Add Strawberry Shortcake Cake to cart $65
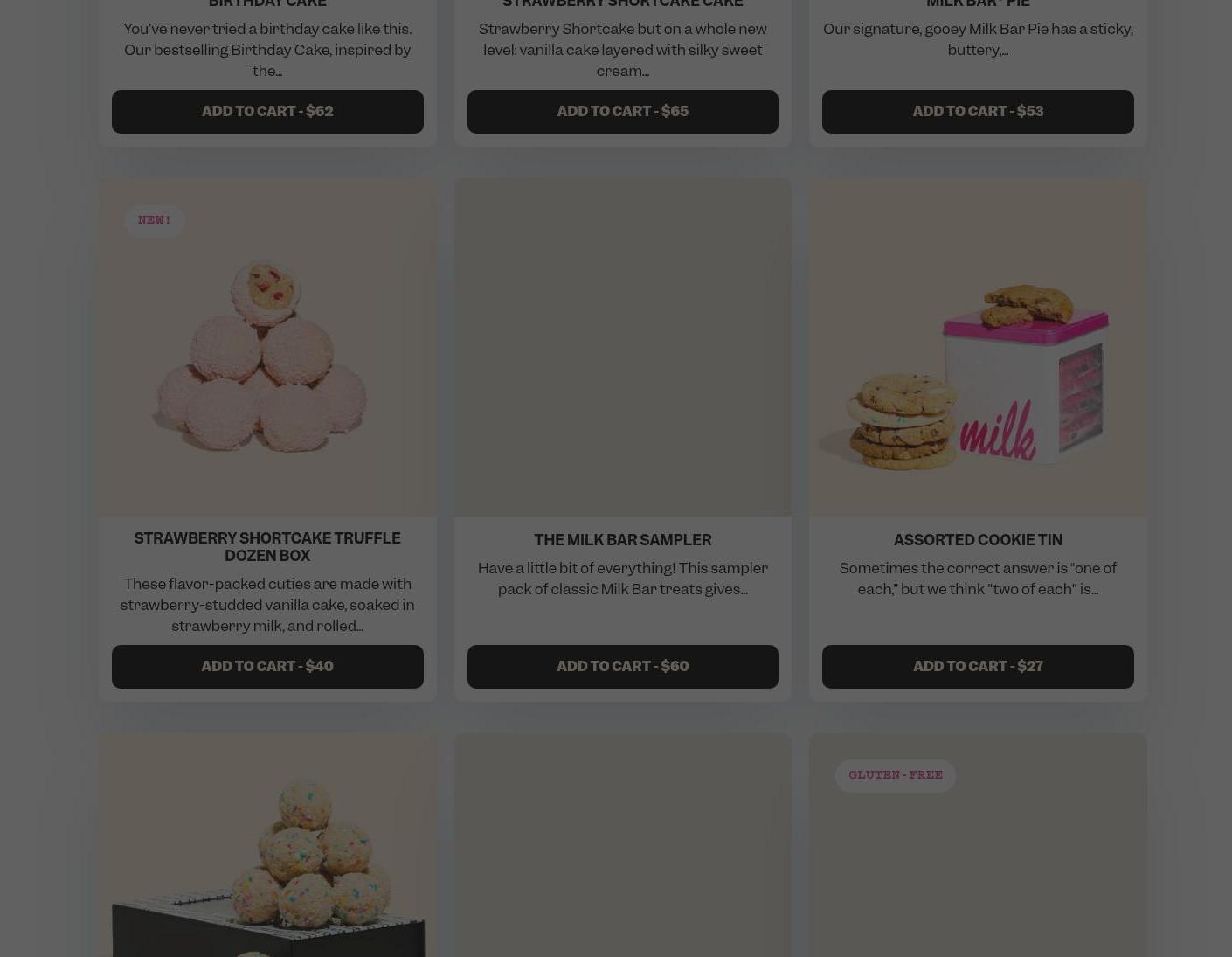The width and height of the screenshot is (1232, 957). tap(623, 112)
